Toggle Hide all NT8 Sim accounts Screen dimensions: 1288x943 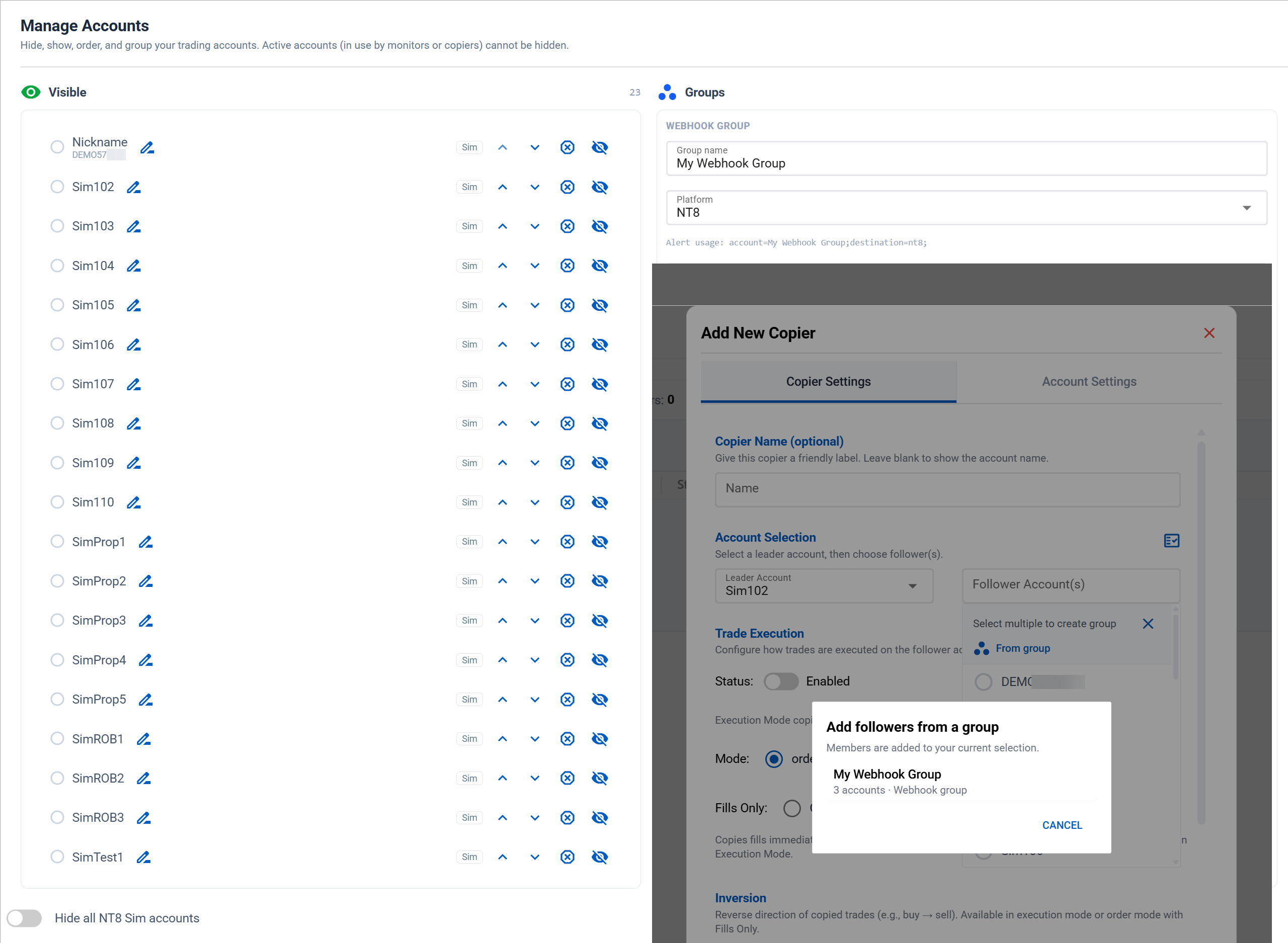coord(25,918)
